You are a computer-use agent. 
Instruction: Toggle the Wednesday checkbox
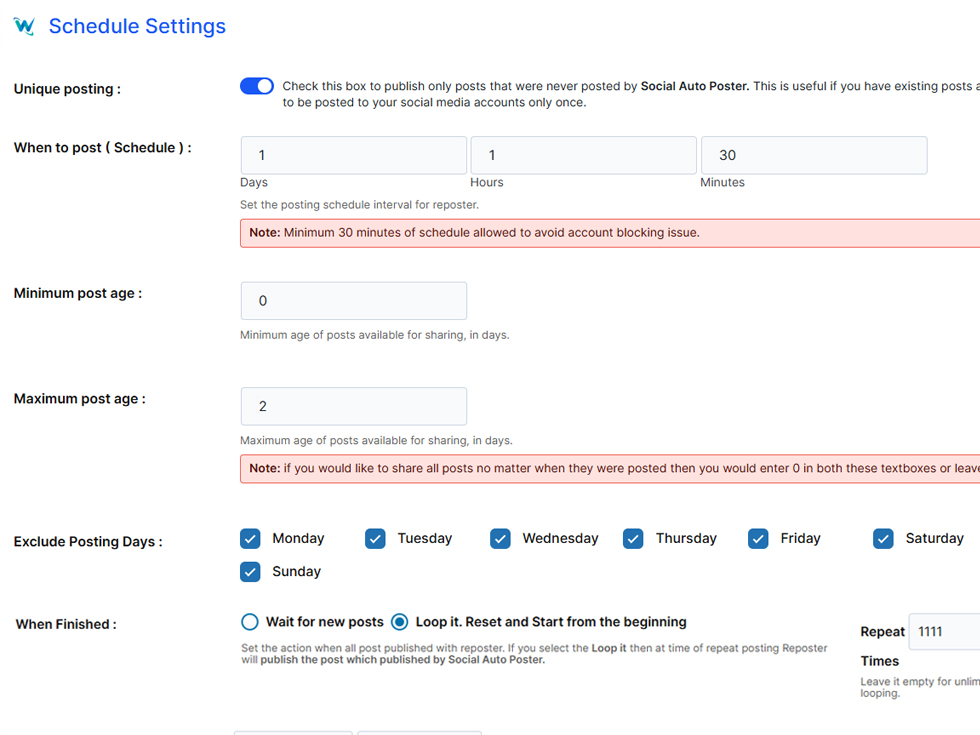click(x=500, y=539)
